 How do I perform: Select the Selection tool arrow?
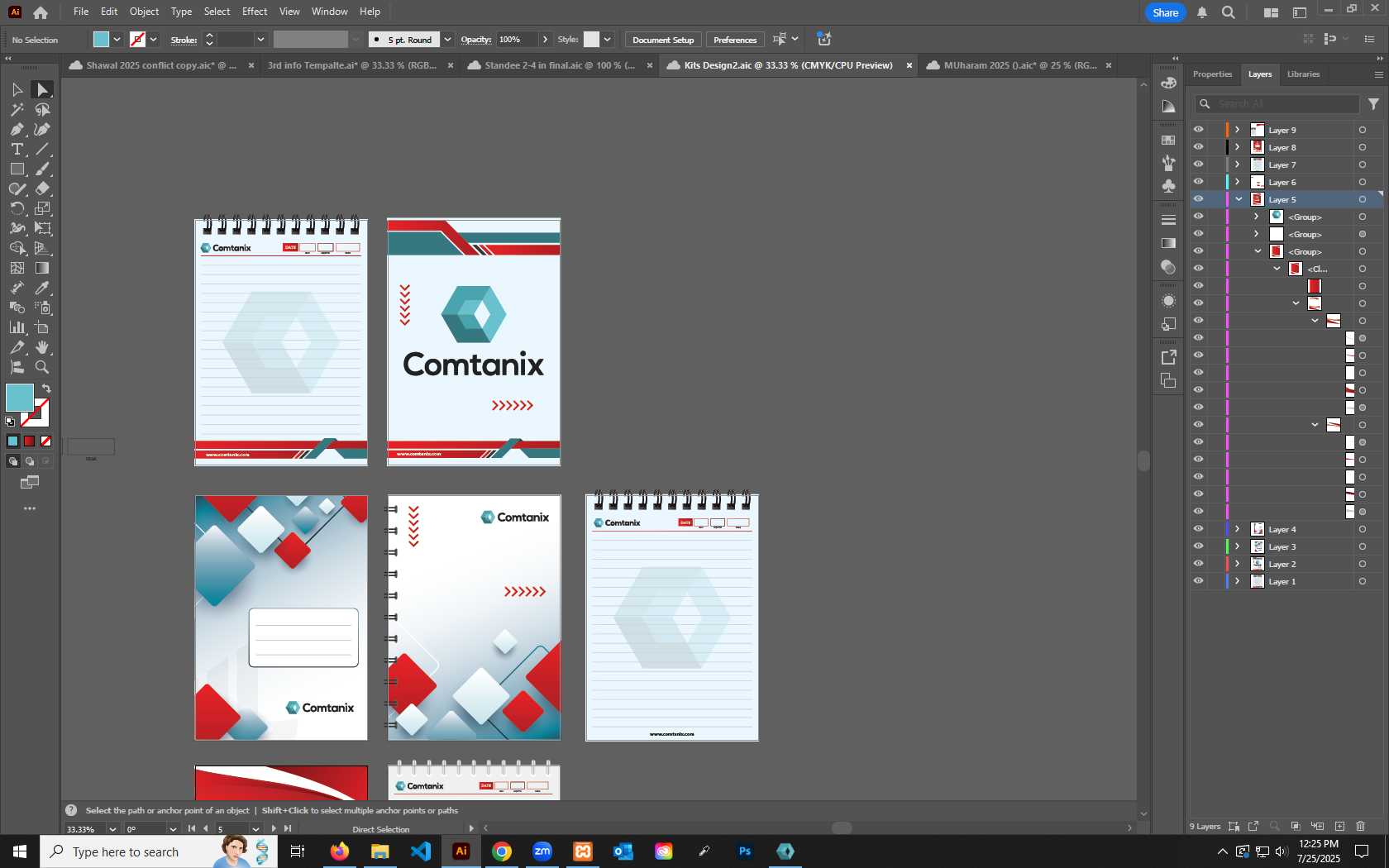click(x=17, y=89)
